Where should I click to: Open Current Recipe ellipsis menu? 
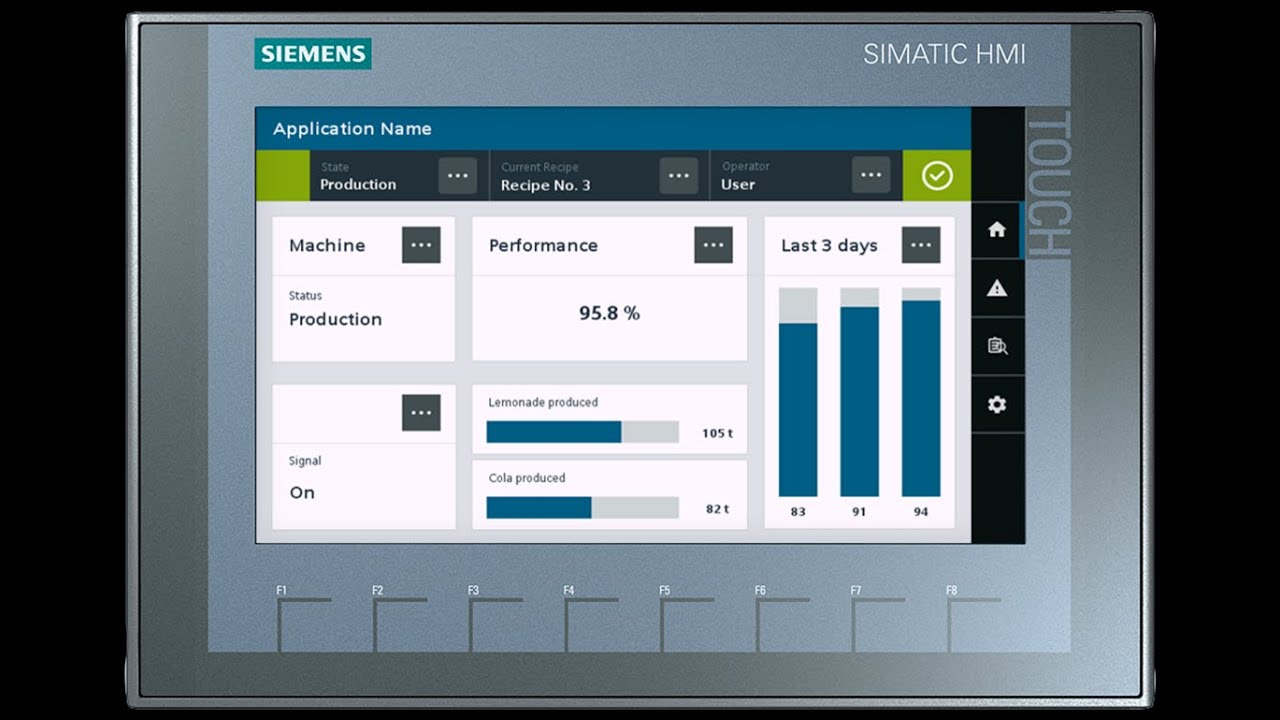(679, 175)
